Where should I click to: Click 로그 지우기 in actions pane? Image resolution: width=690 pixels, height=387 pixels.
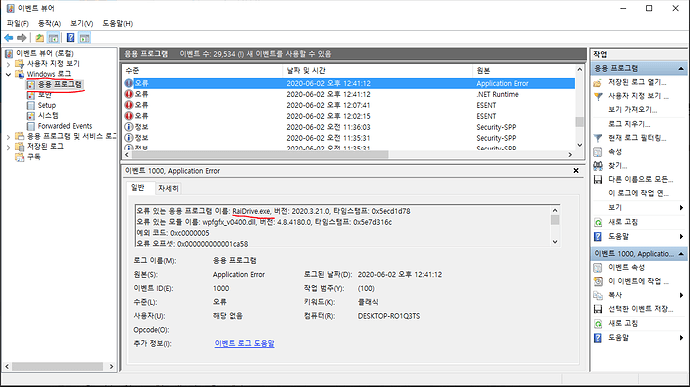(x=629, y=124)
